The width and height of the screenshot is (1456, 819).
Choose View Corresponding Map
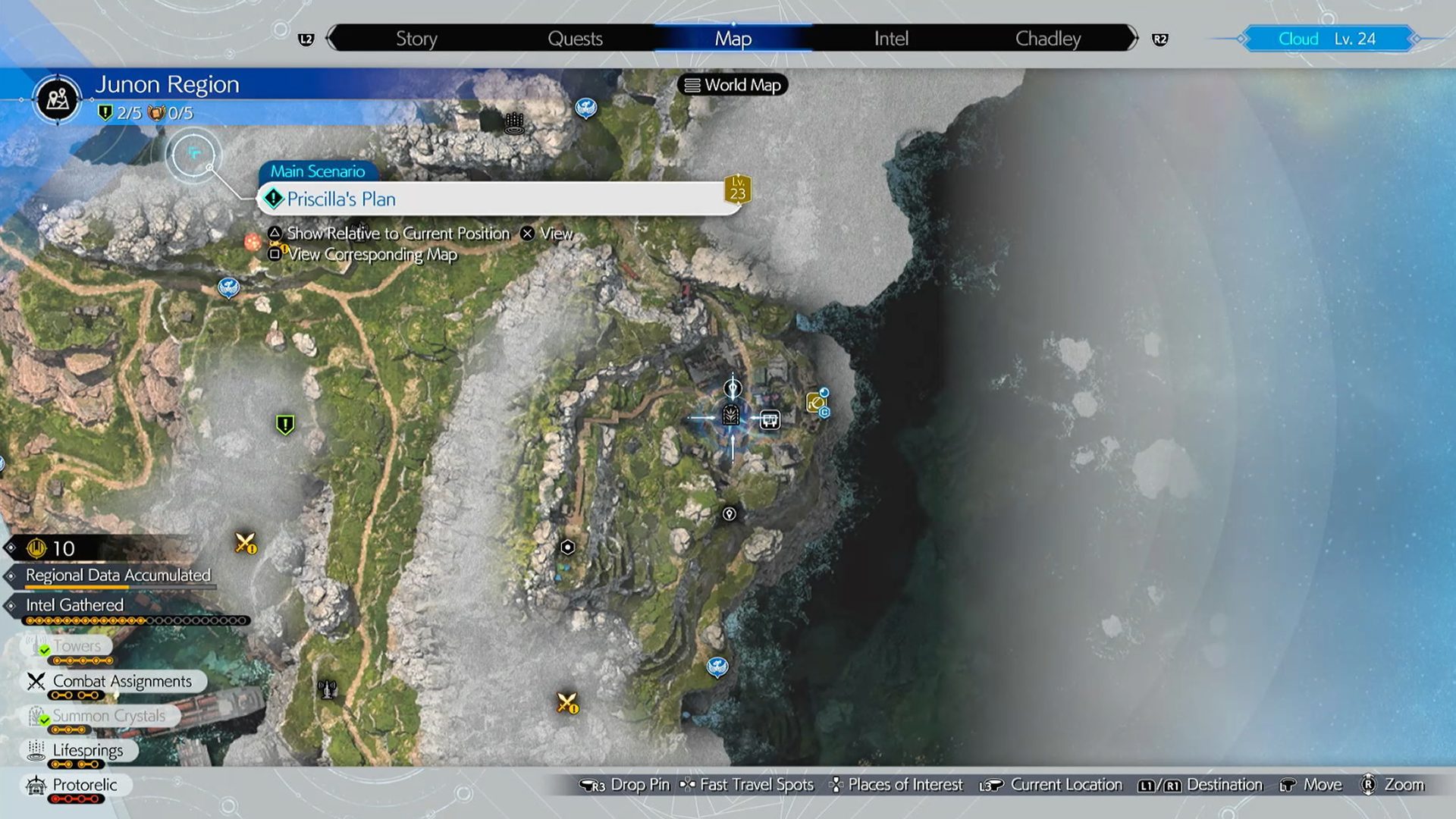pos(362,255)
